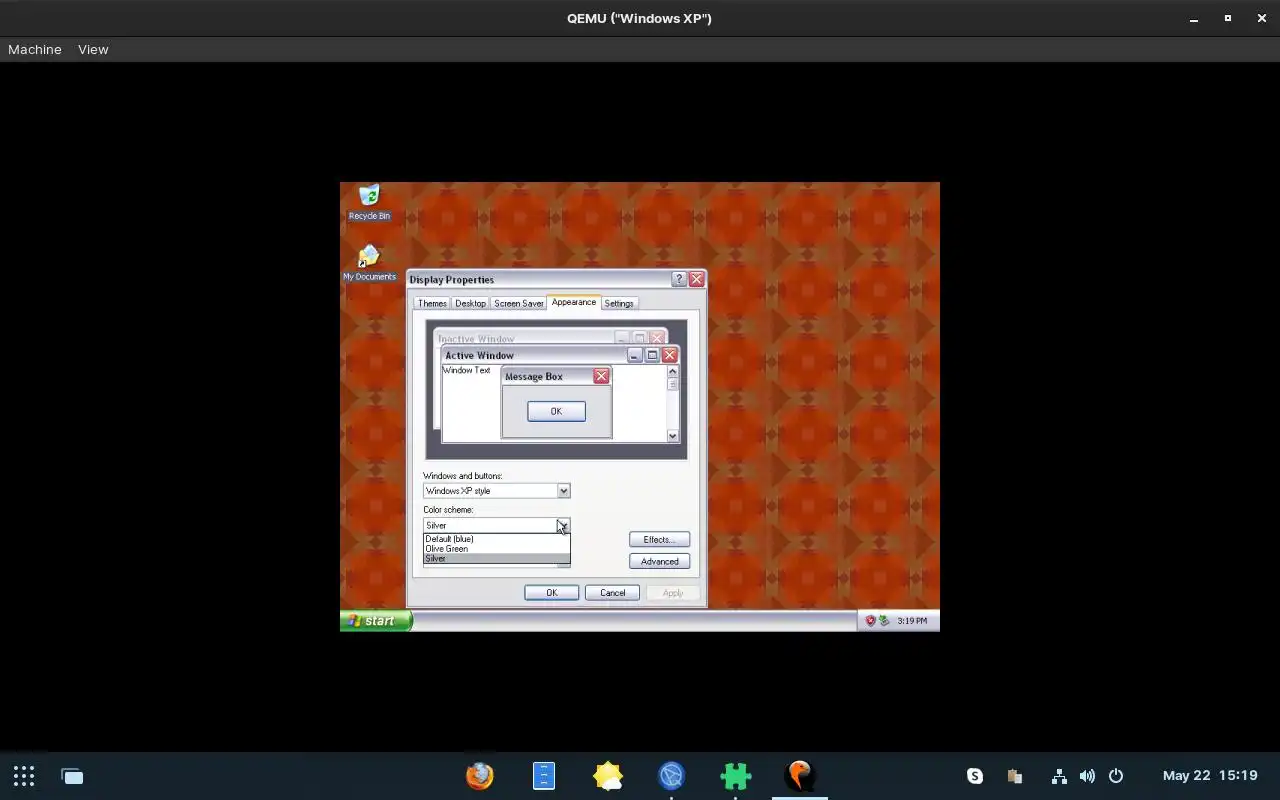Choose Olive Green color scheme
The image size is (1280, 800).
click(496, 549)
